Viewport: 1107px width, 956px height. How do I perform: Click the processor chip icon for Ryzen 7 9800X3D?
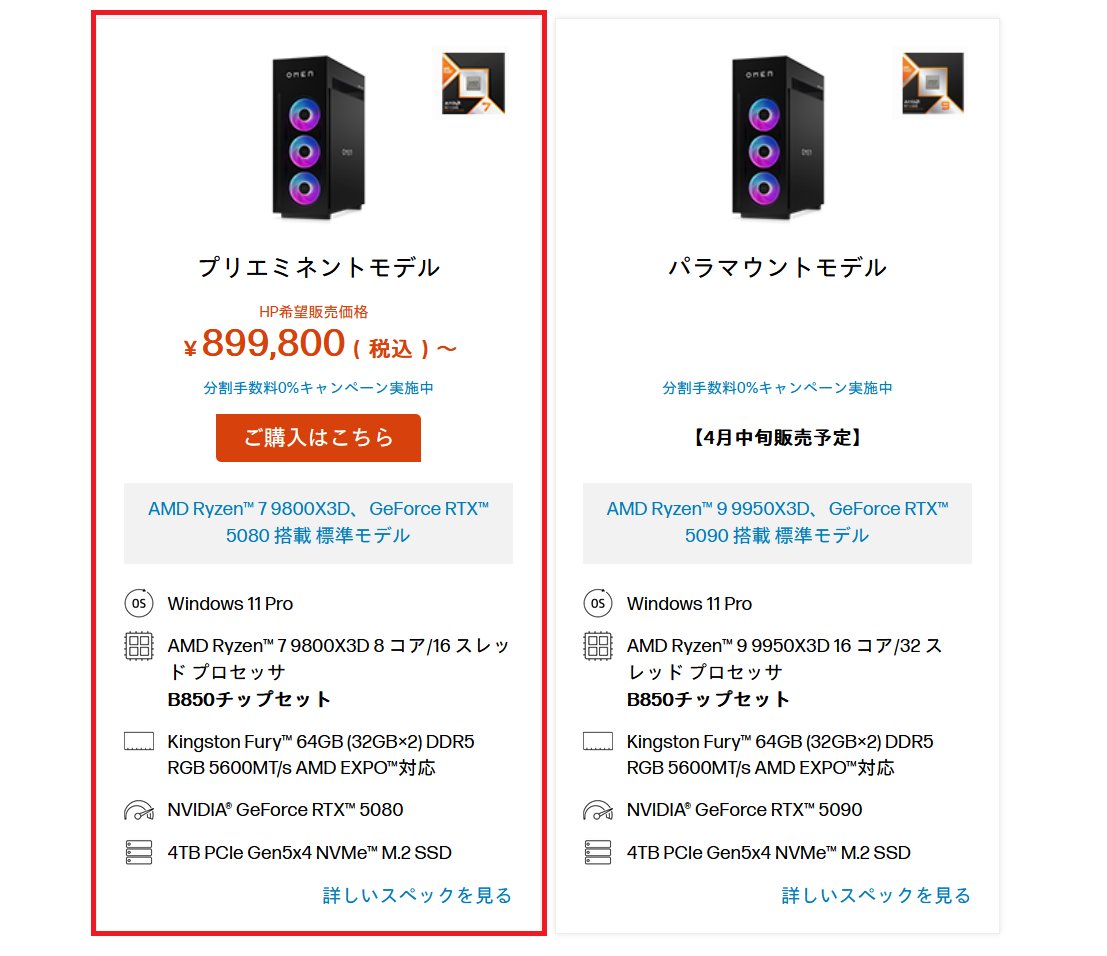[139, 646]
